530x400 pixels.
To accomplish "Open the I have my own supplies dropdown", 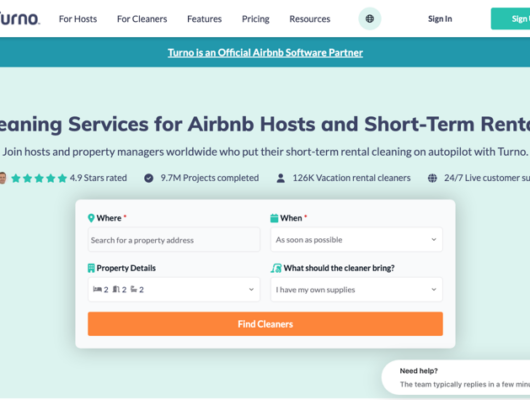I will pos(356,289).
